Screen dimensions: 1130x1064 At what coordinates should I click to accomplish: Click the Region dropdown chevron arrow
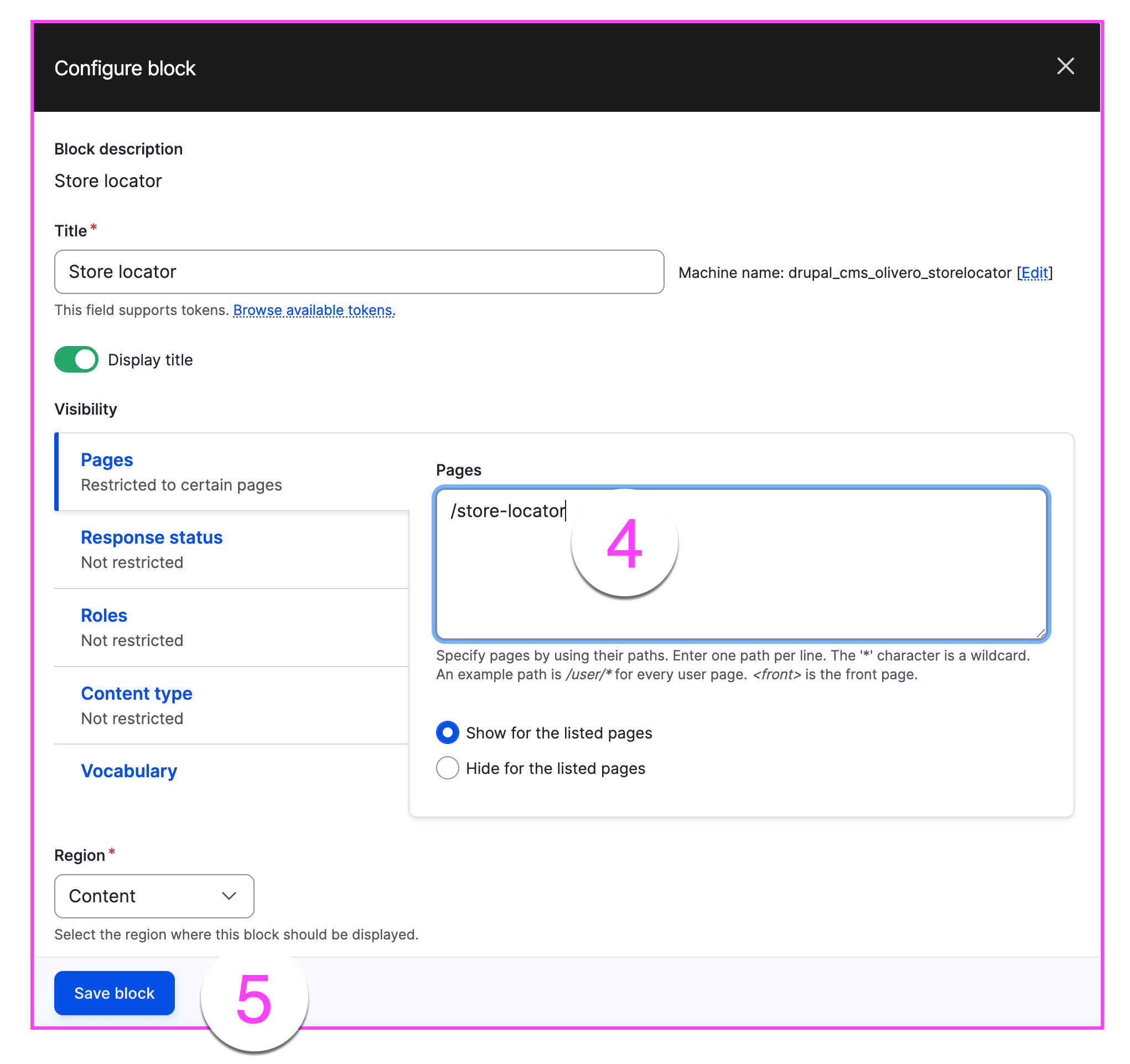tap(229, 896)
